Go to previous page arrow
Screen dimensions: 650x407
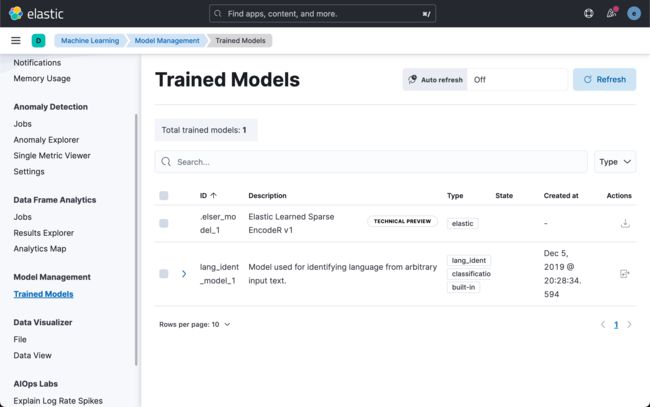click(603, 325)
